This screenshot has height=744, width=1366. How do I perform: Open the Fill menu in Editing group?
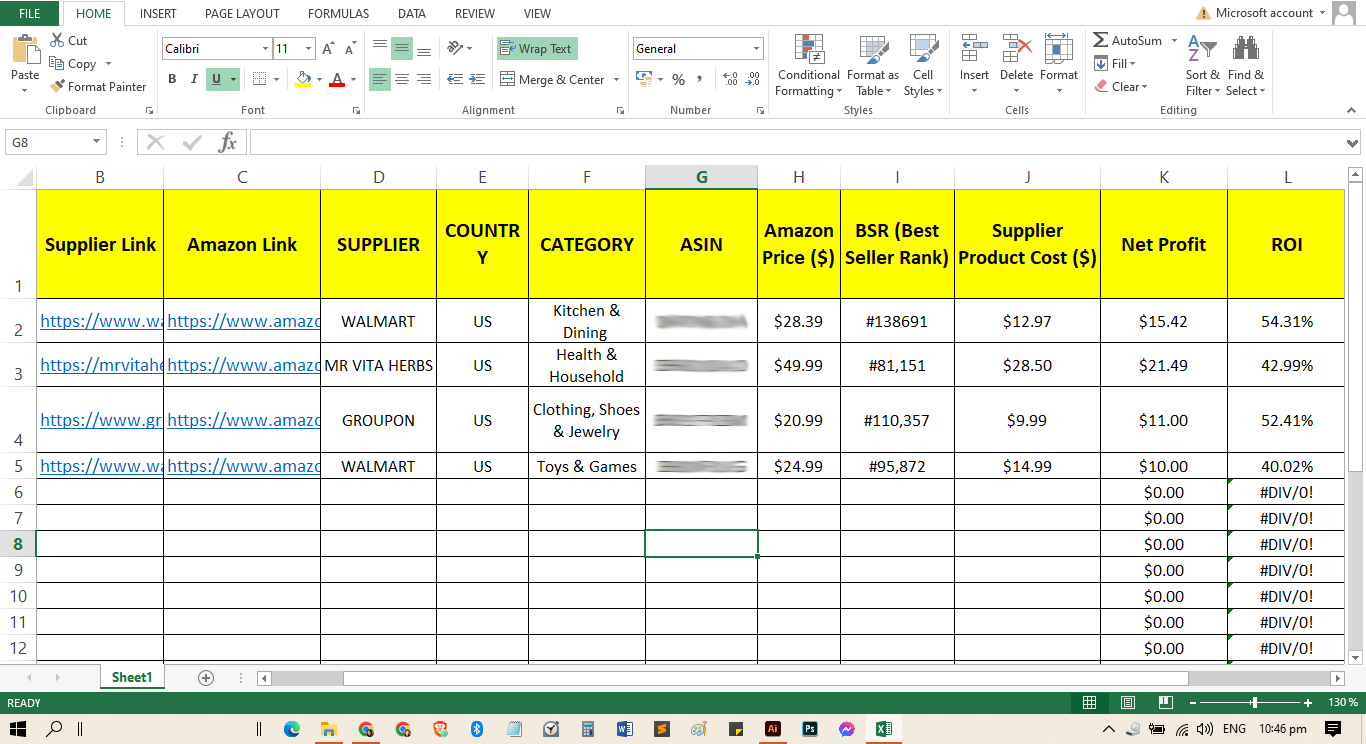point(1115,64)
